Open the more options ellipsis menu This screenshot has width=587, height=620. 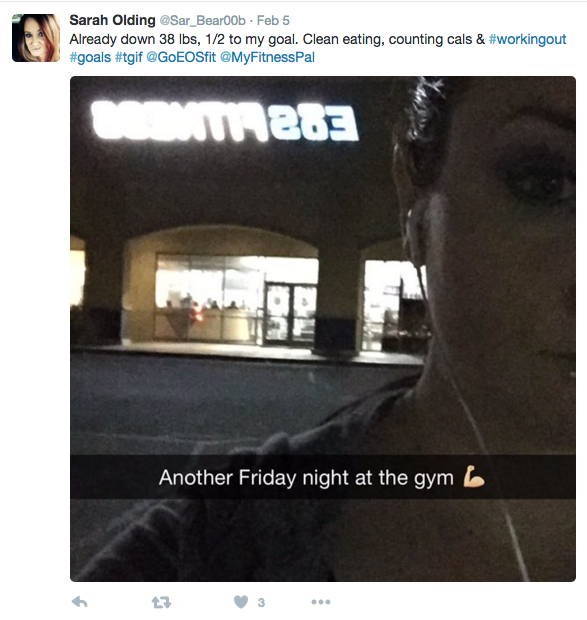(x=321, y=602)
